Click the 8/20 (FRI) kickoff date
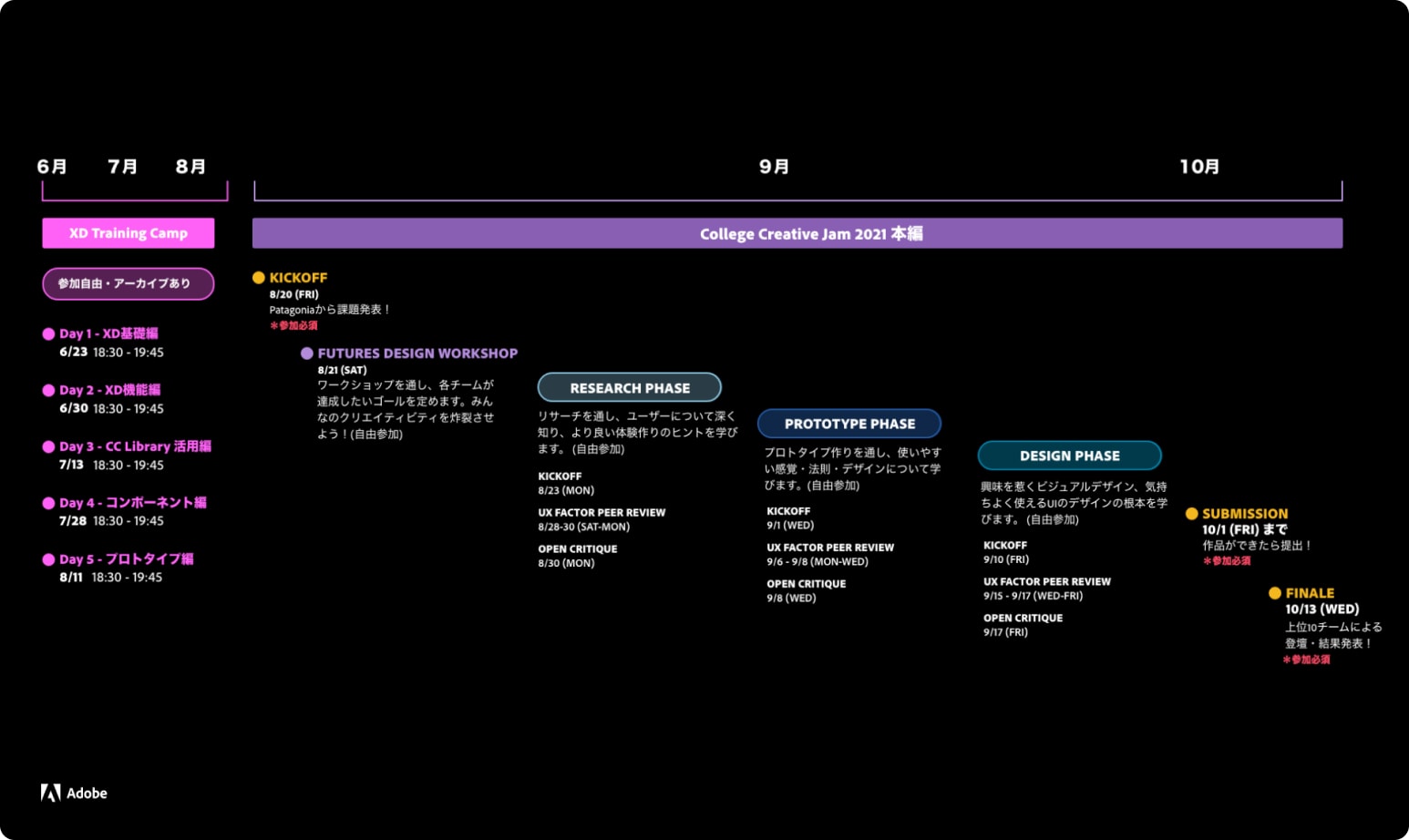 (293, 294)
